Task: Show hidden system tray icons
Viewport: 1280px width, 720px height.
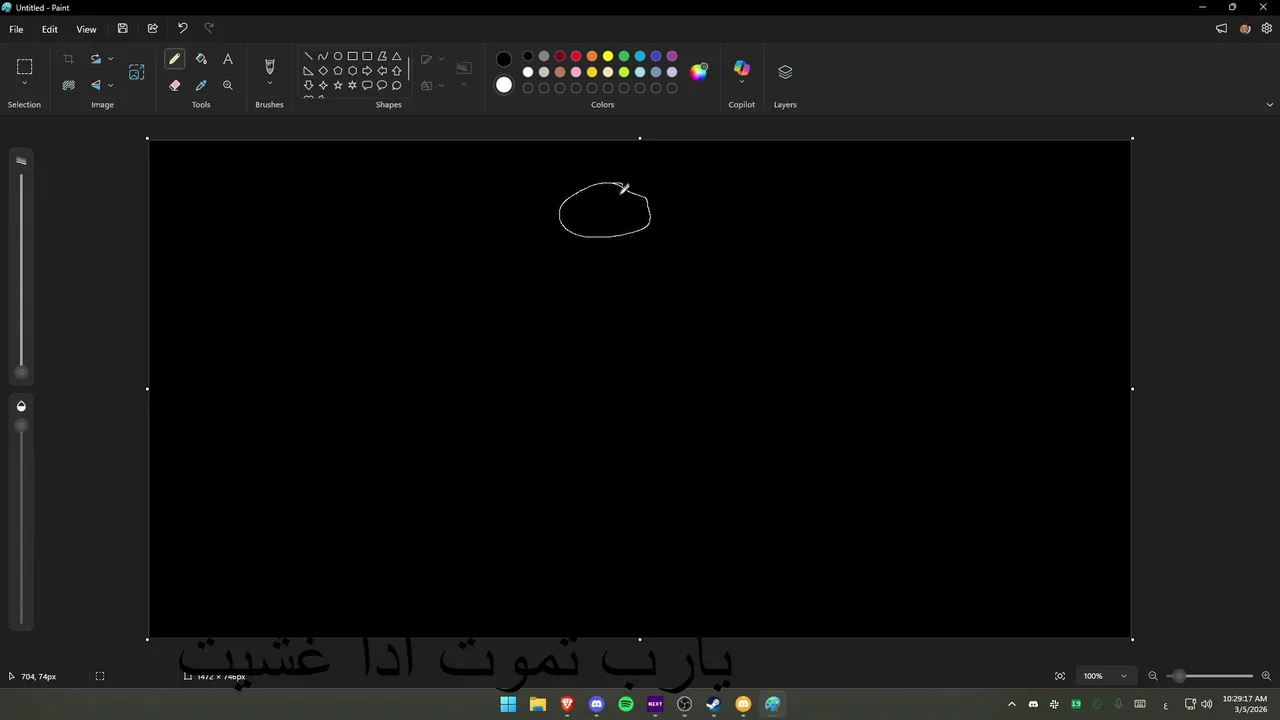Action: click(x=1011, y=704)
